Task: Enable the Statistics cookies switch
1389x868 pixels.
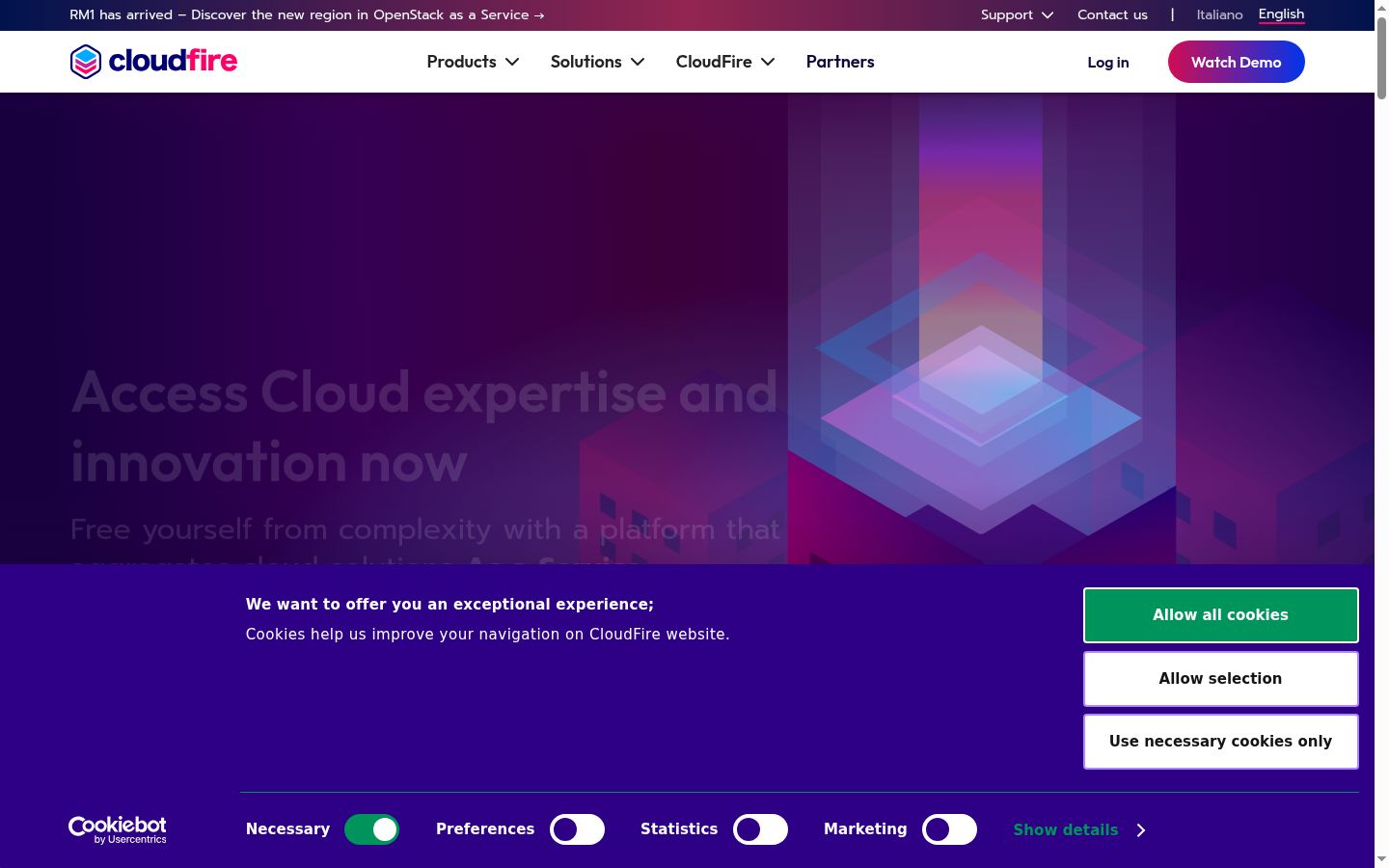Action: pos(760,829)
